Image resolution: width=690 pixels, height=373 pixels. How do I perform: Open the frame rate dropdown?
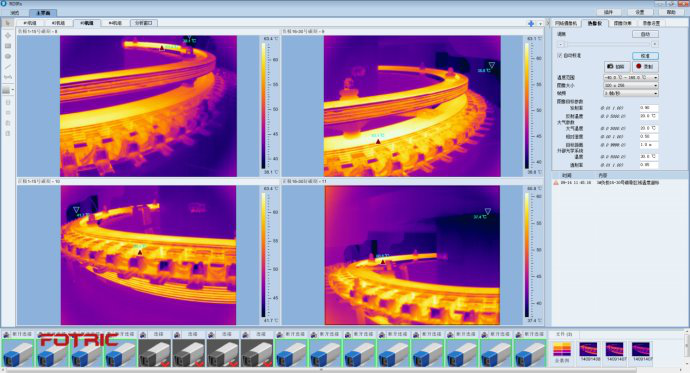(x=631, y=93)
